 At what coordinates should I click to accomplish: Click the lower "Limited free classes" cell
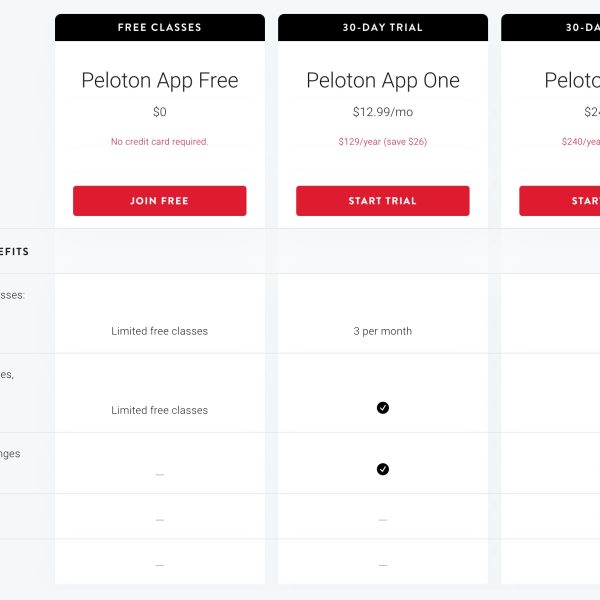pyautogui.click(x=160, y=410)
